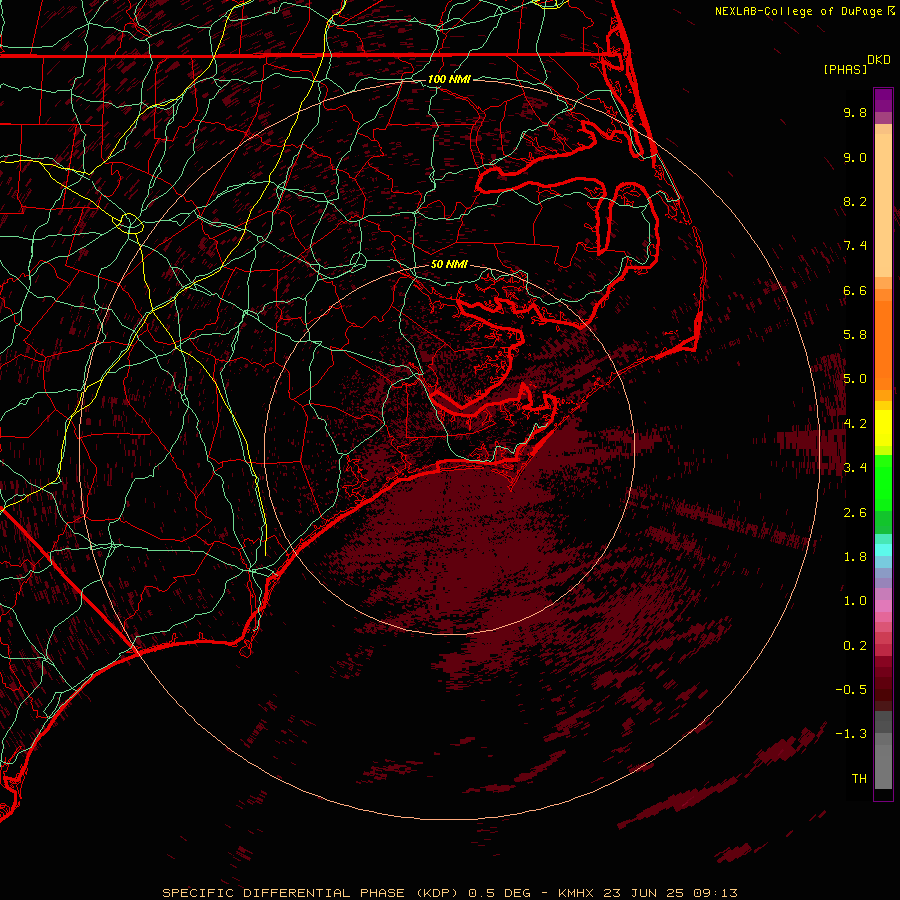The height and width of the screenshot is (900, 900).
Task: Click the 100 NMI range ring label
Action: tap(449, 79)
